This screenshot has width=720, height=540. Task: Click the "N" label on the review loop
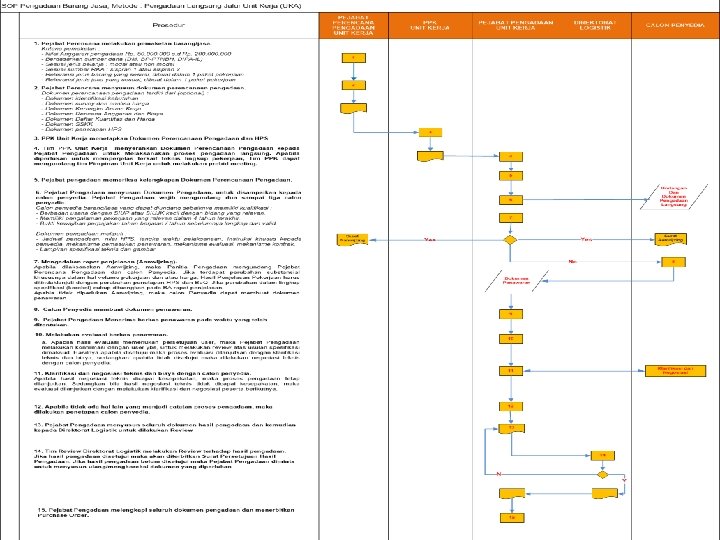tap(499, 474)
